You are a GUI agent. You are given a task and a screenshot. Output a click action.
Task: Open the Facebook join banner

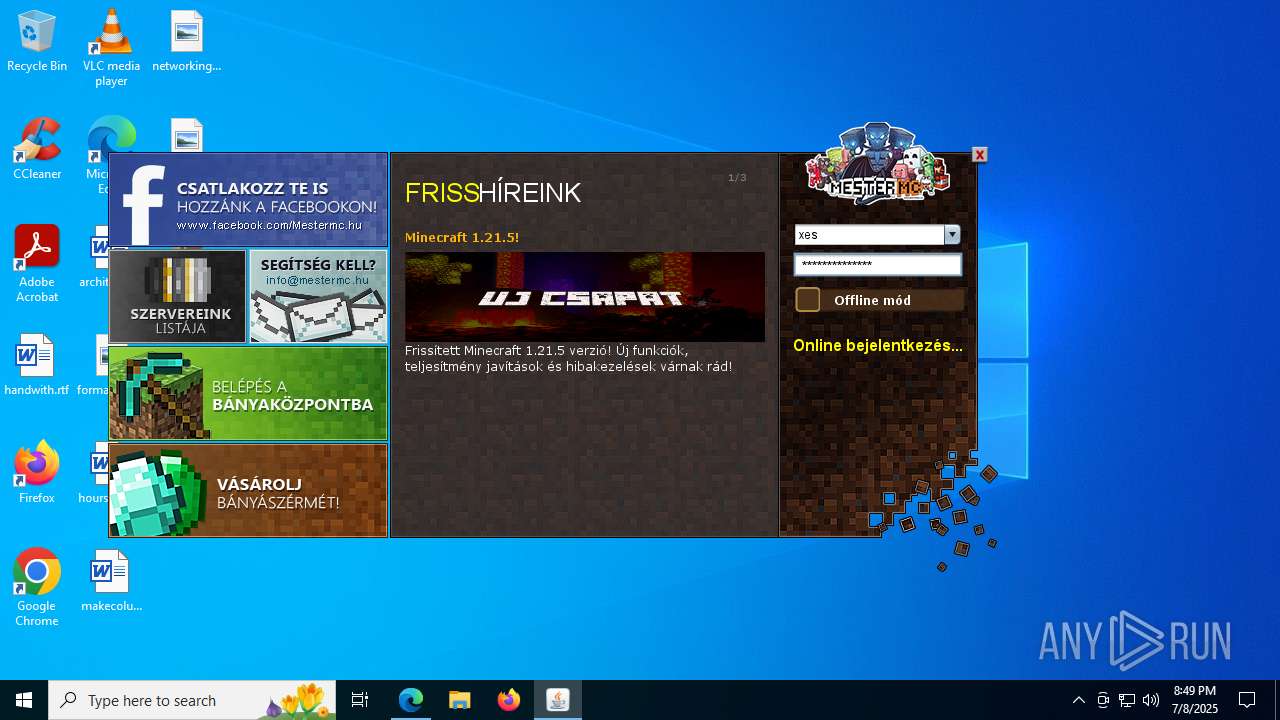[x=248, y=200]
